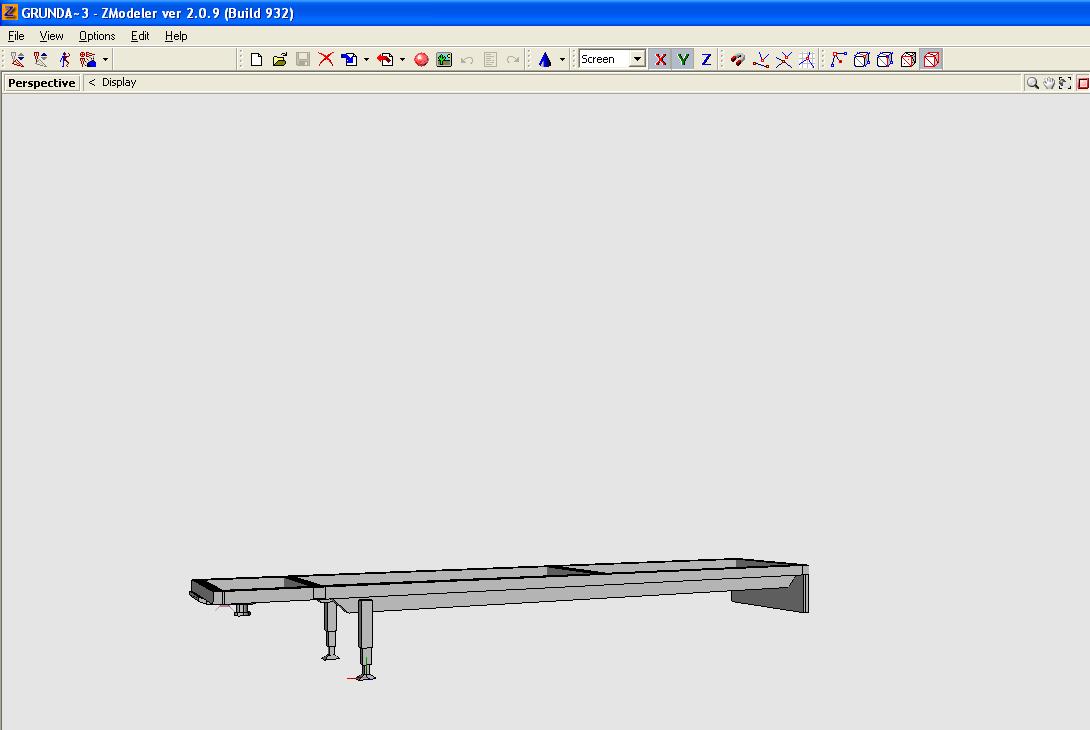The height and width of the screenshot is (730, 1090).
Task: Open the Options menu
Action: [x=97, y=36]
